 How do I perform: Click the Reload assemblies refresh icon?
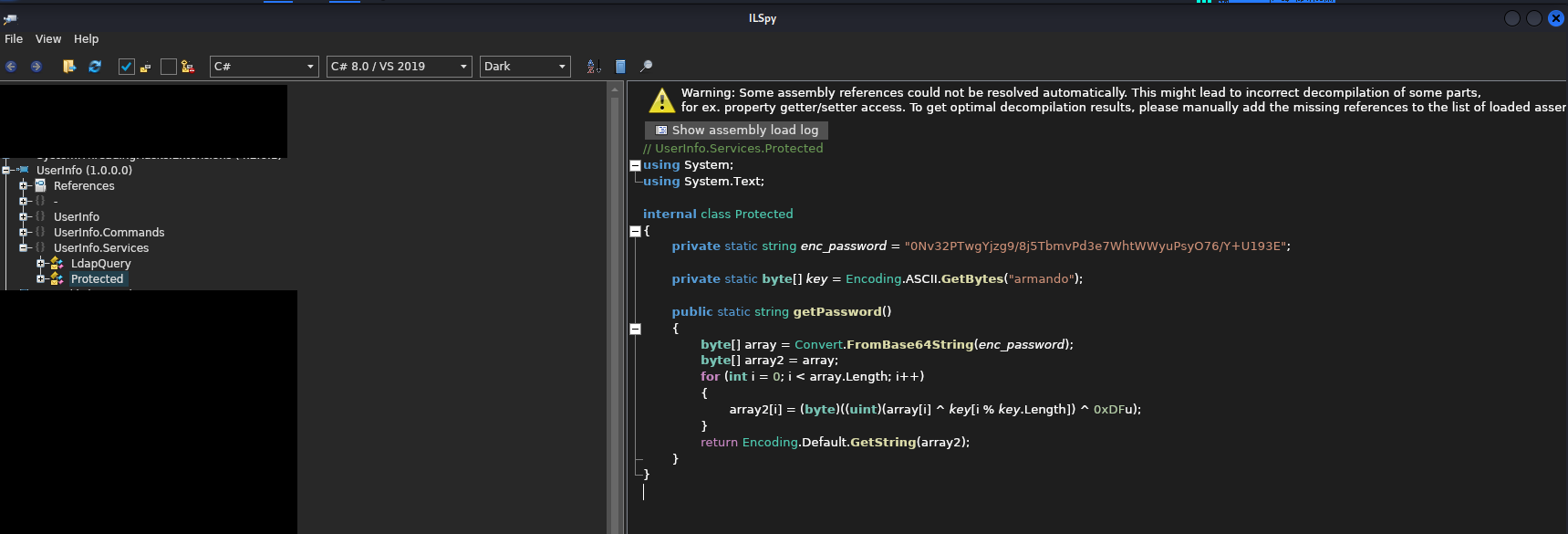[x=95, y=67]
